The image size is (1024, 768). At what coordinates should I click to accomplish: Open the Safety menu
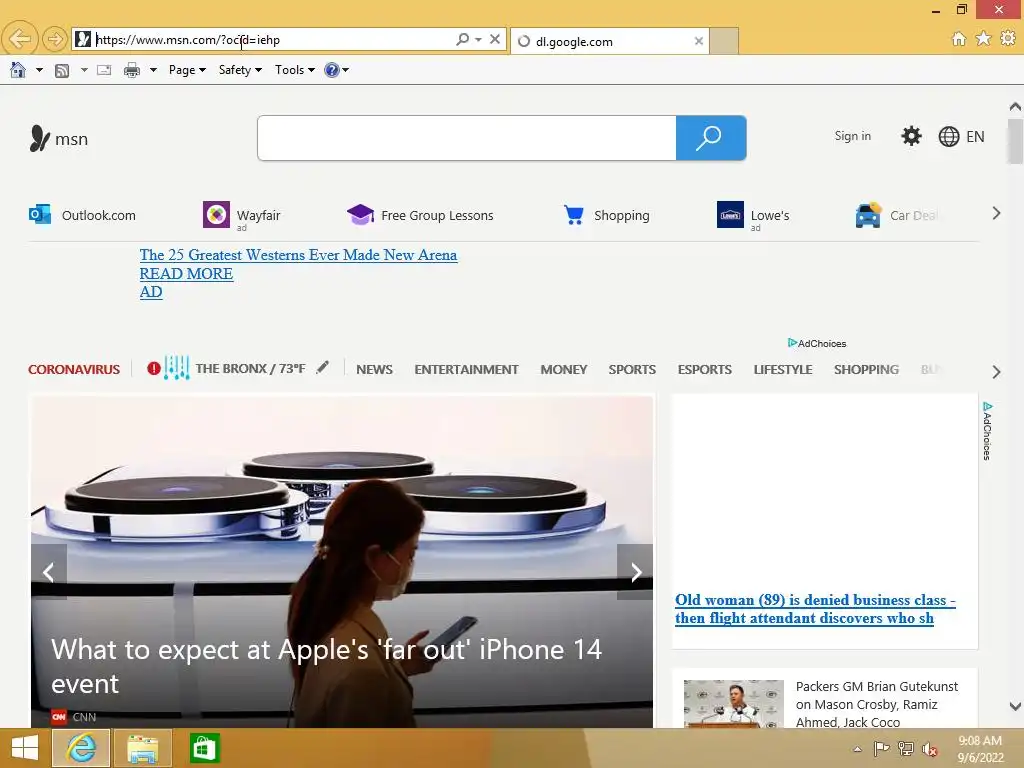[x=240, y=70]
